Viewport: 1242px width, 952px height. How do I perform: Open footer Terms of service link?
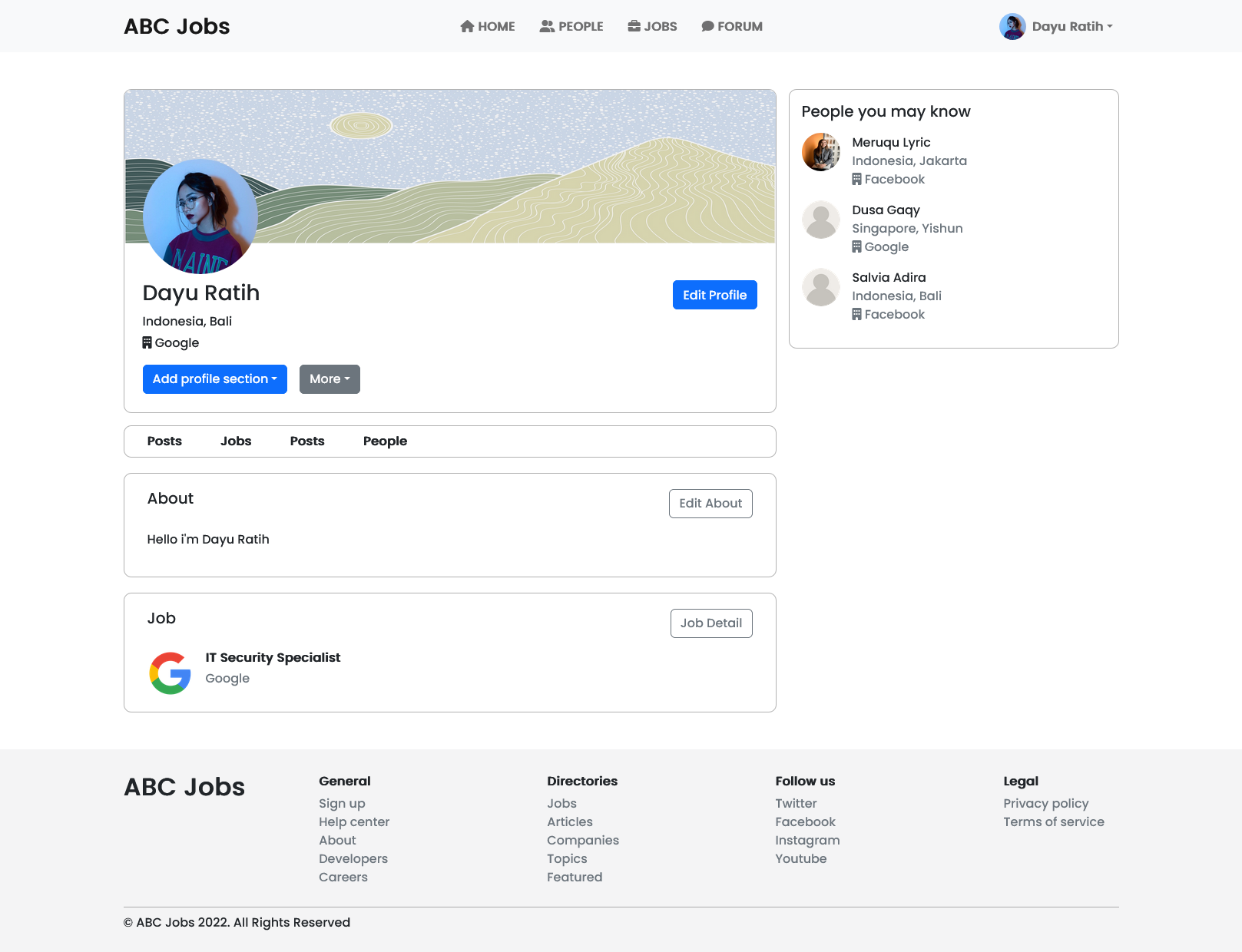(1054, 821)
